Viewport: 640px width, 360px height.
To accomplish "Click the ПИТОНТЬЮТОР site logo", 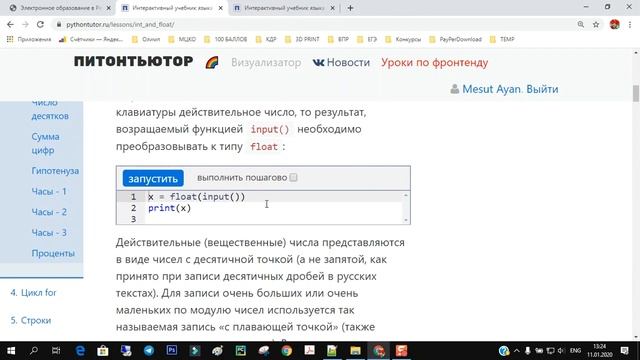I will [133, 62].
